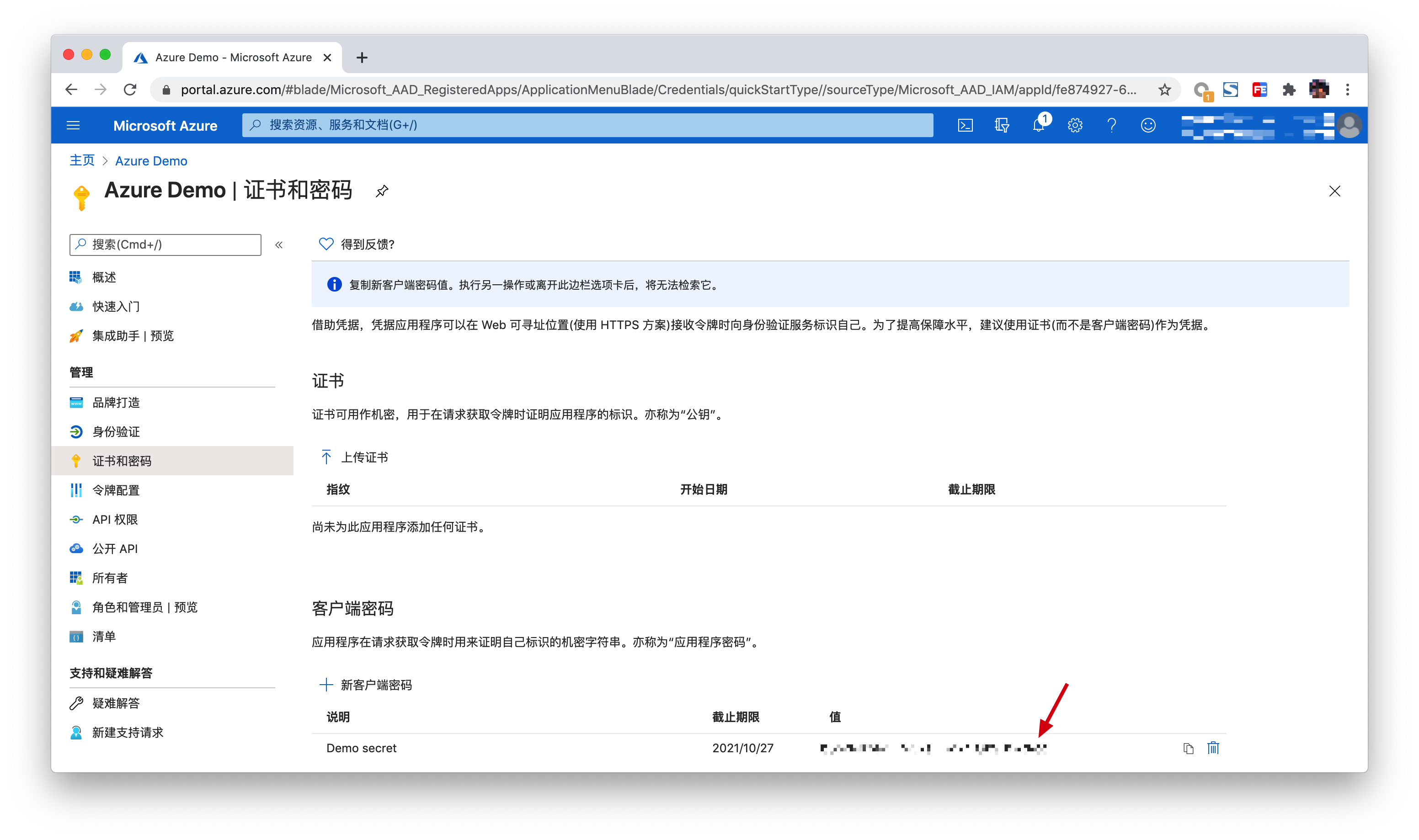The image size is (1419, 840).
Task: Open the portal settings gear
Action: pos(1075,125)
